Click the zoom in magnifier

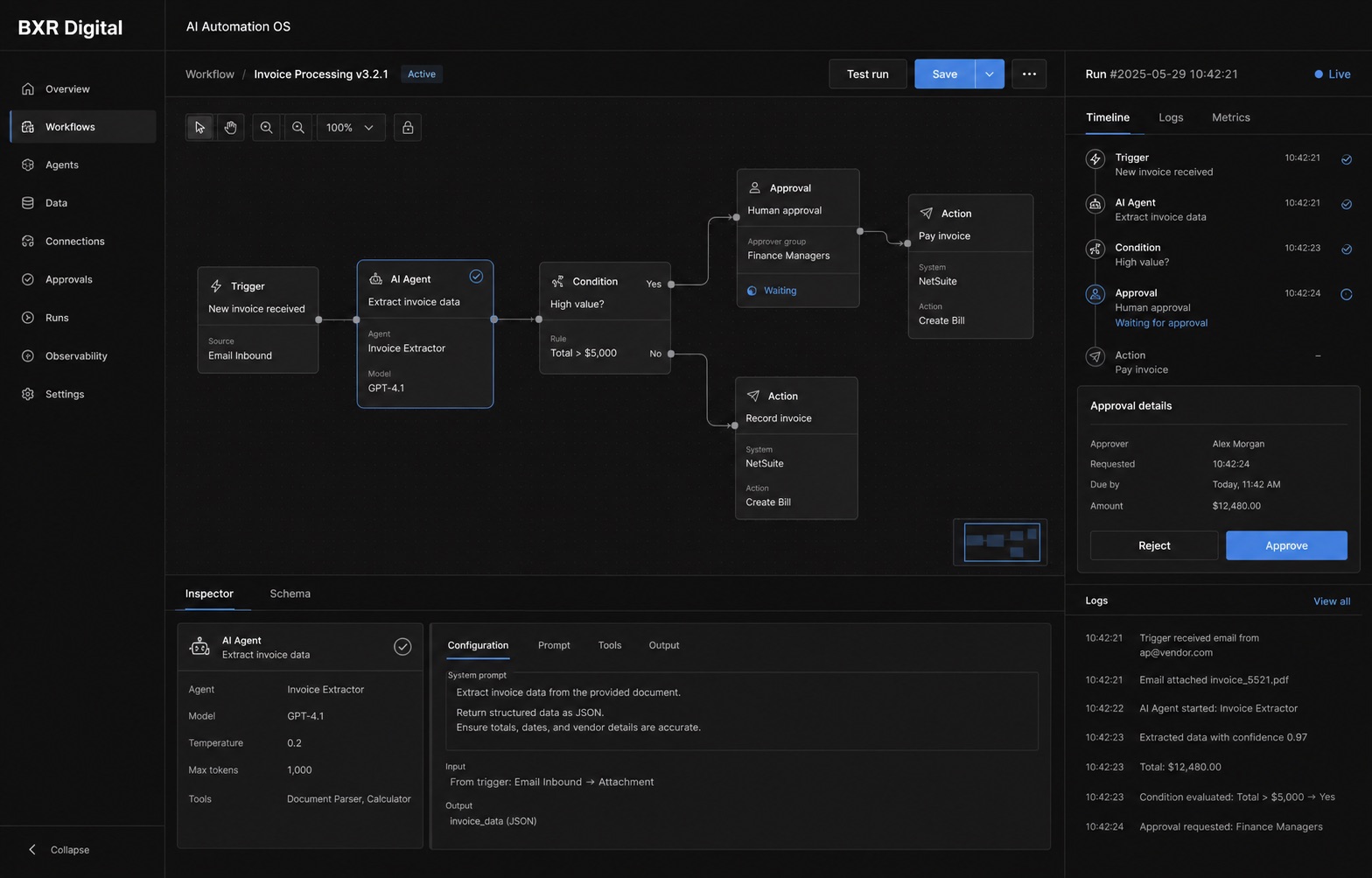pyautogui.click(x=267, y=128)
